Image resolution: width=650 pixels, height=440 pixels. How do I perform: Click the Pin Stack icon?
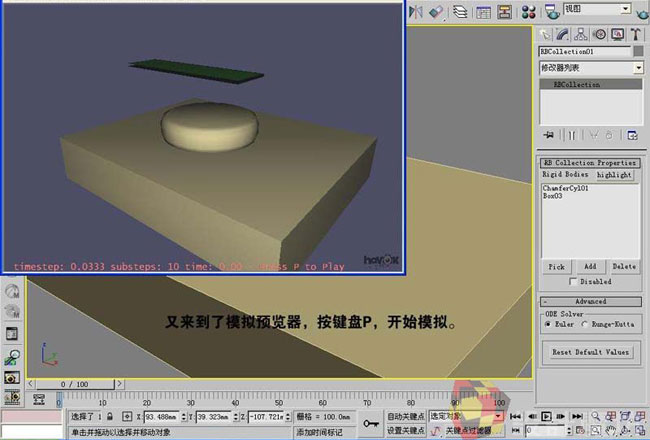pyautogui.click(x=548, y=134)
